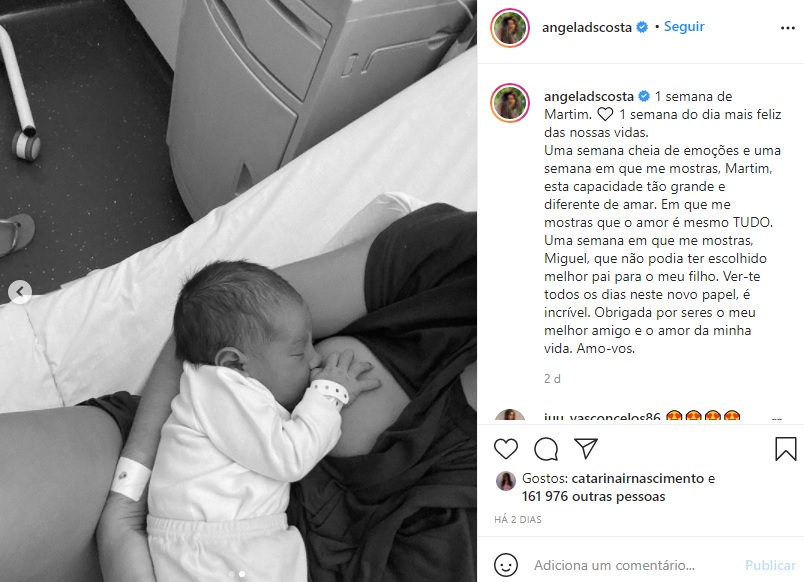Select the first carousel dot indicator
Screen dimensions: 804x582
[232, 574]
